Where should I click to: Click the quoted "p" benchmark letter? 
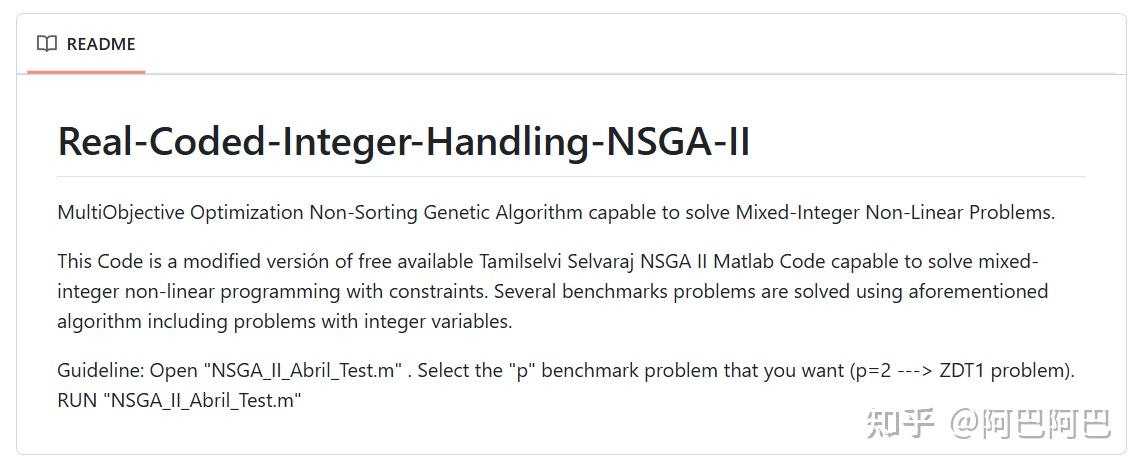point(519,370)
